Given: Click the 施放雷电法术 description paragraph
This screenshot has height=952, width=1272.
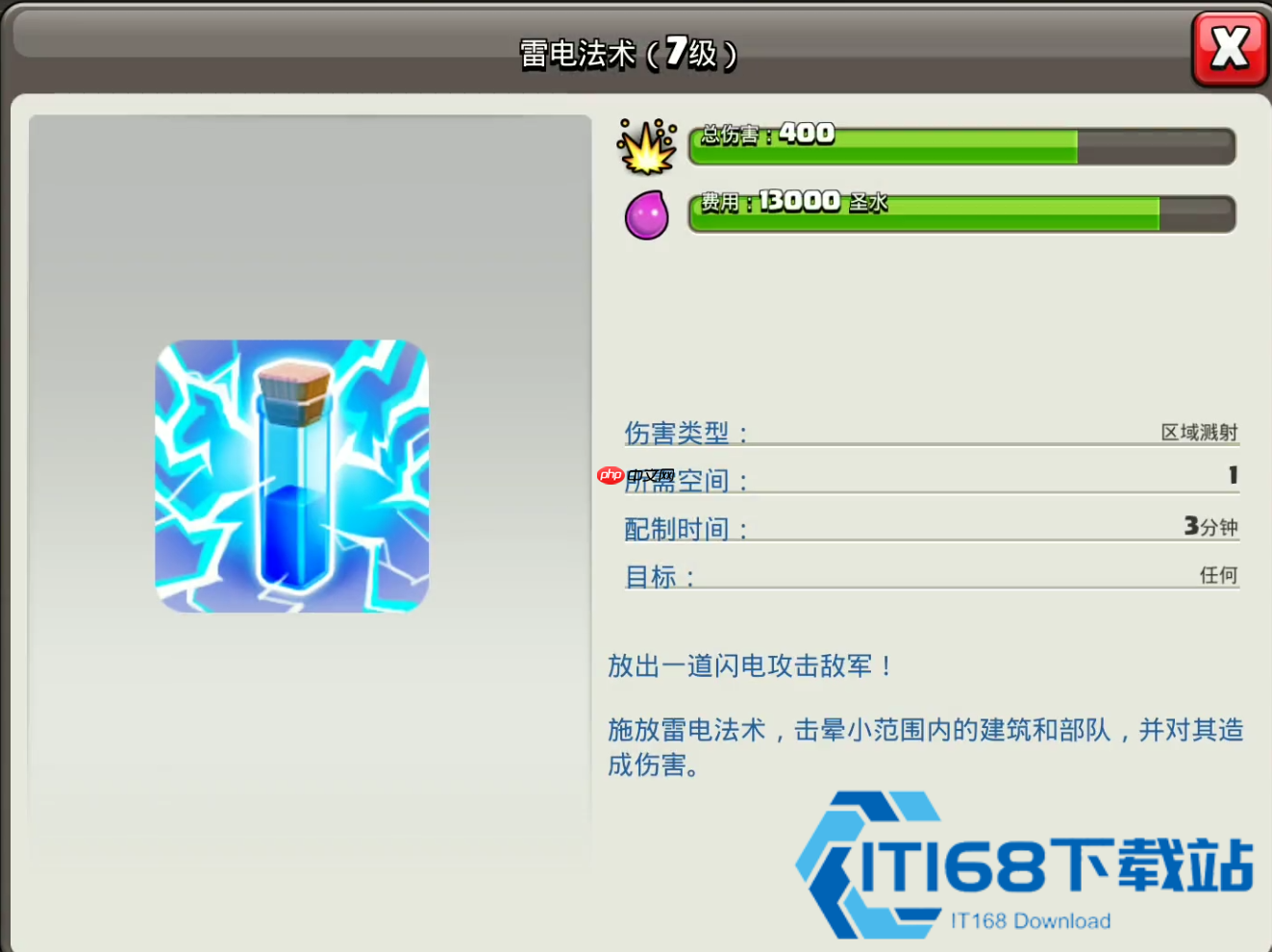Looking at the screenshot, I should tap(925, 747).
